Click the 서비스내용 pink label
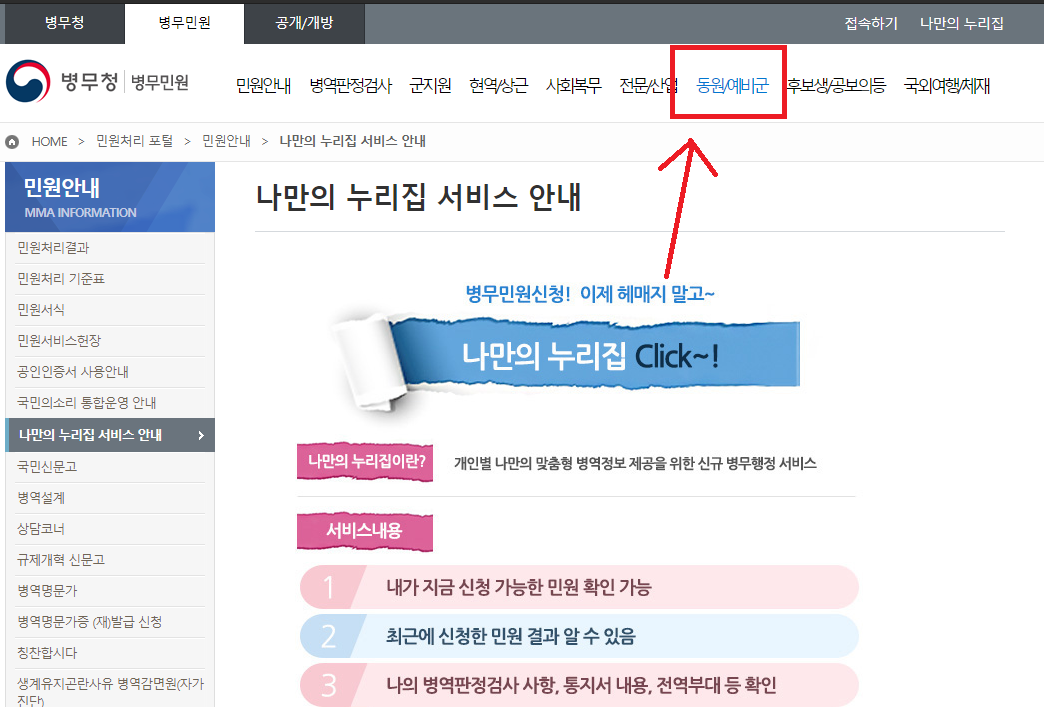 pyautogui.click(x=364, y=531)
